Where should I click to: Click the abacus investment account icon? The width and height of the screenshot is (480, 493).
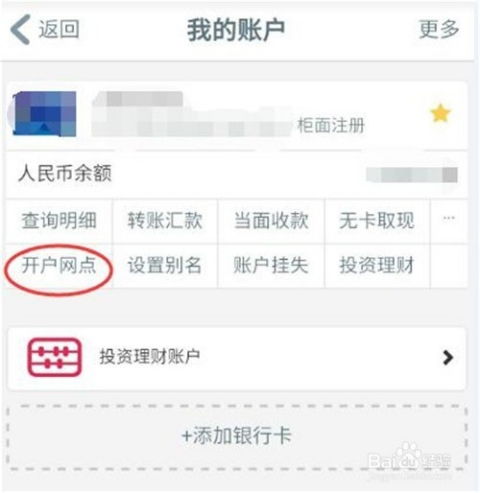tap(54, 357)
